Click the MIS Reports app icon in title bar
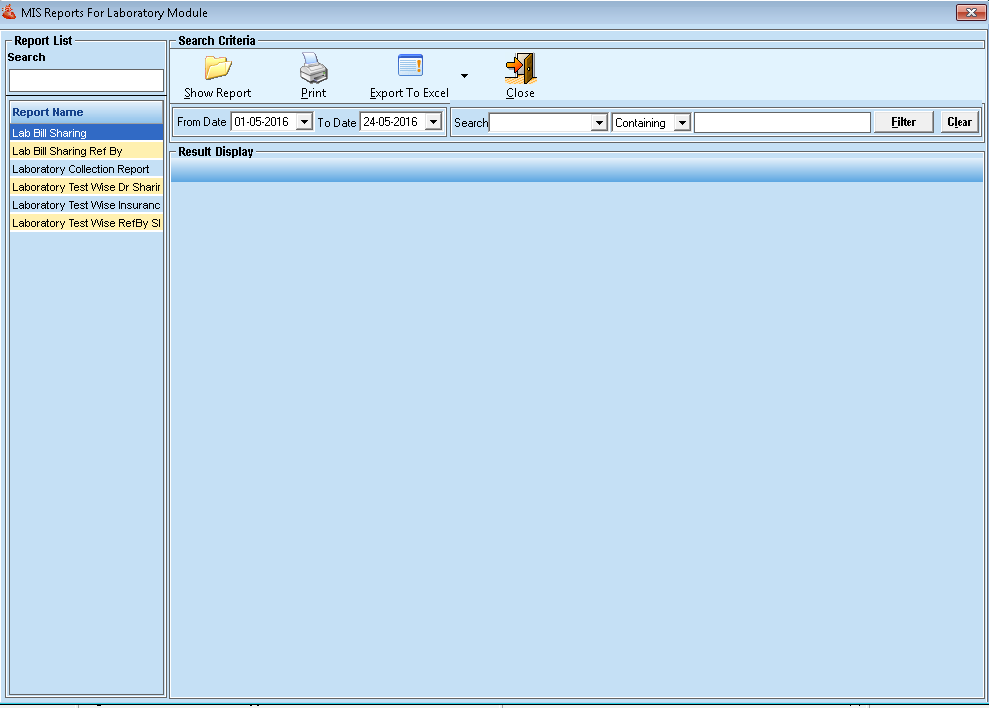The image size is (989, 708). [x=9, y=12]
